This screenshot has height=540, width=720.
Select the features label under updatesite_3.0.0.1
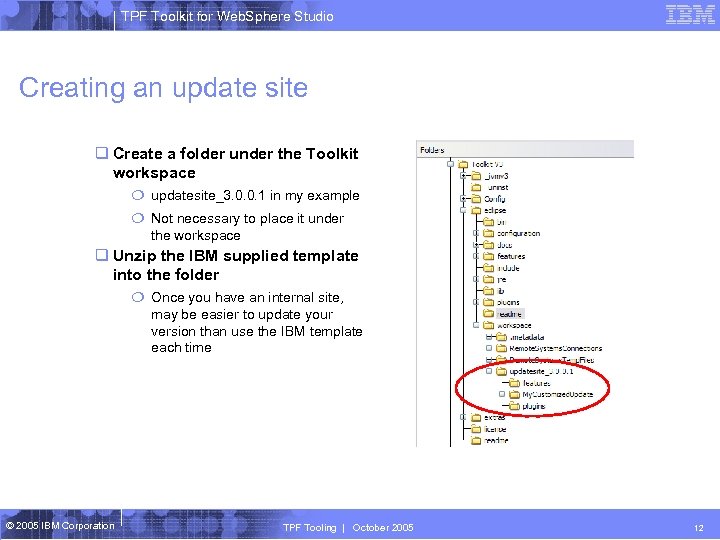(536, 383)
